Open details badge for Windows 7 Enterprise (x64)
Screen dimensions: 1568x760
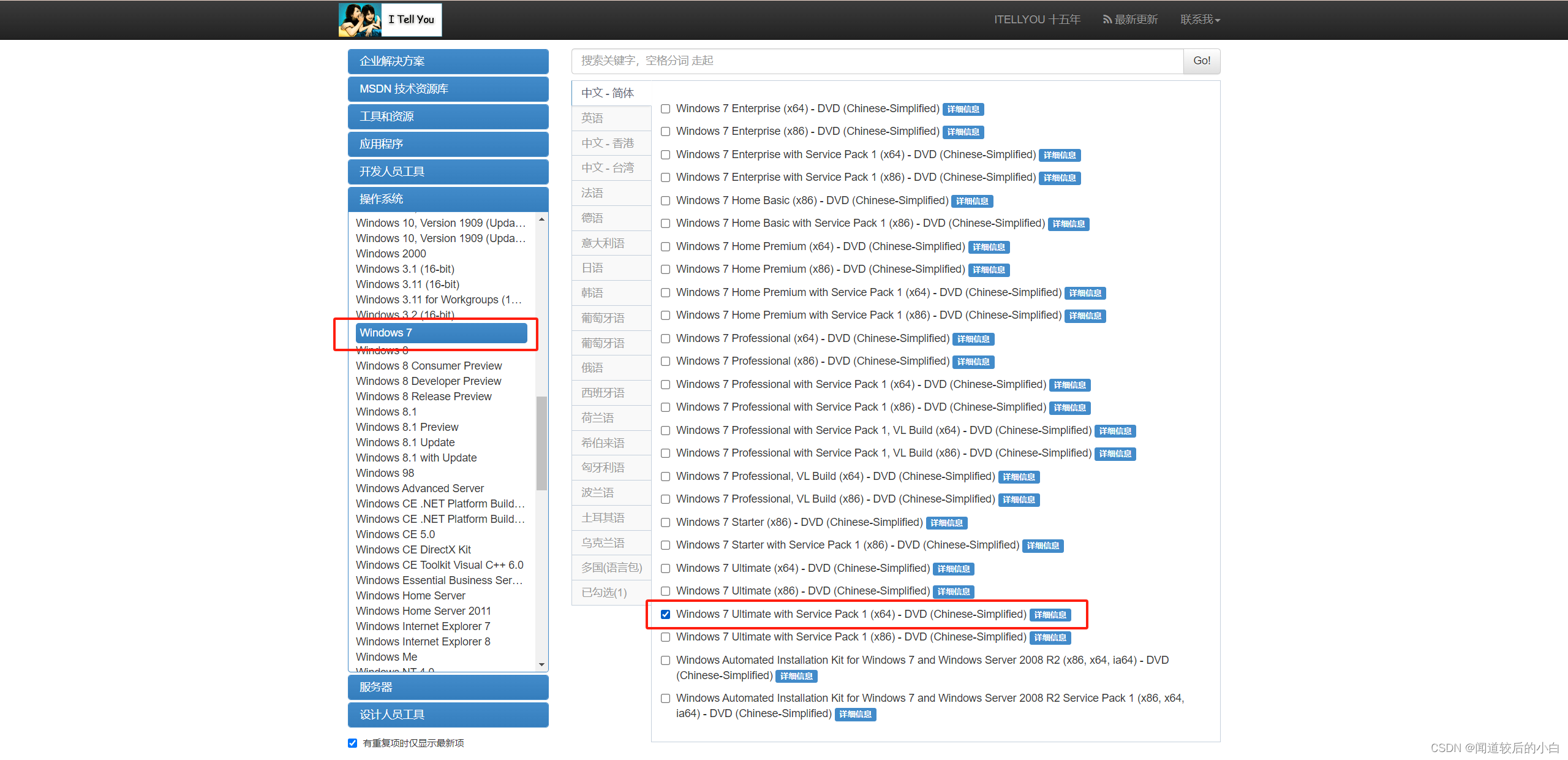pyautogui.click(x=963, y=109)
